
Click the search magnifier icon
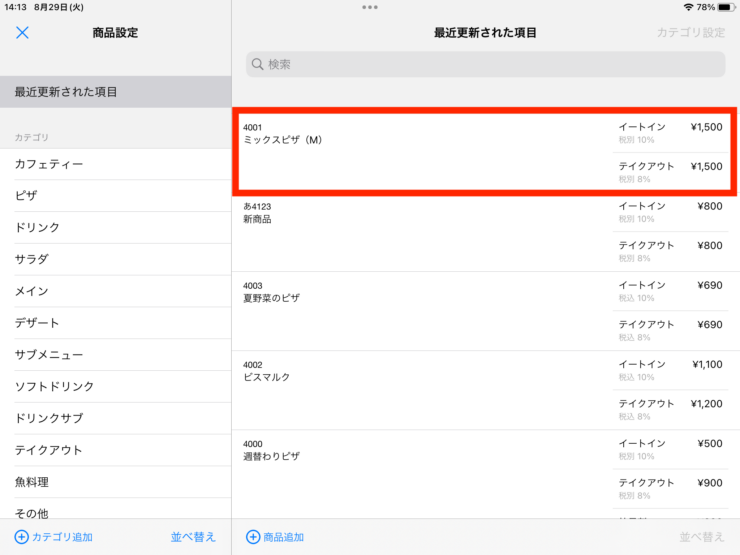tap(257, 64)
